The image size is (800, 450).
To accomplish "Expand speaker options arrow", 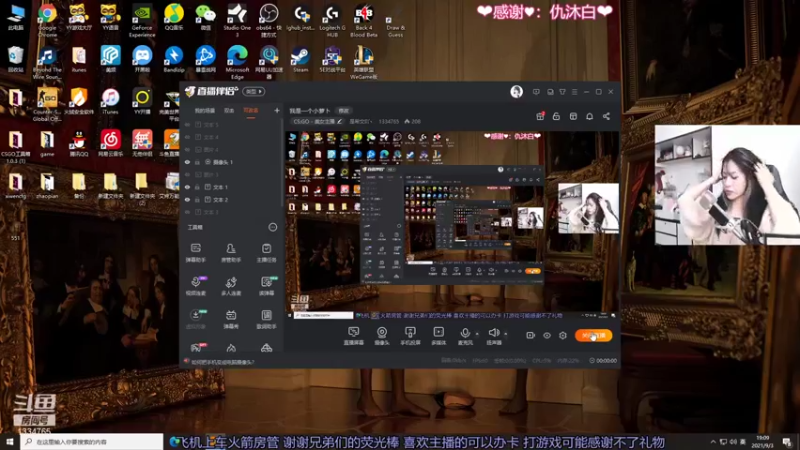I will pyautogui.click(x=506, y=334).
